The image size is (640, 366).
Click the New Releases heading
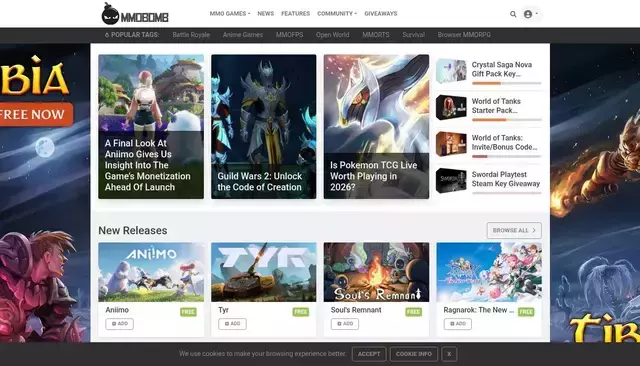(133, 231)
